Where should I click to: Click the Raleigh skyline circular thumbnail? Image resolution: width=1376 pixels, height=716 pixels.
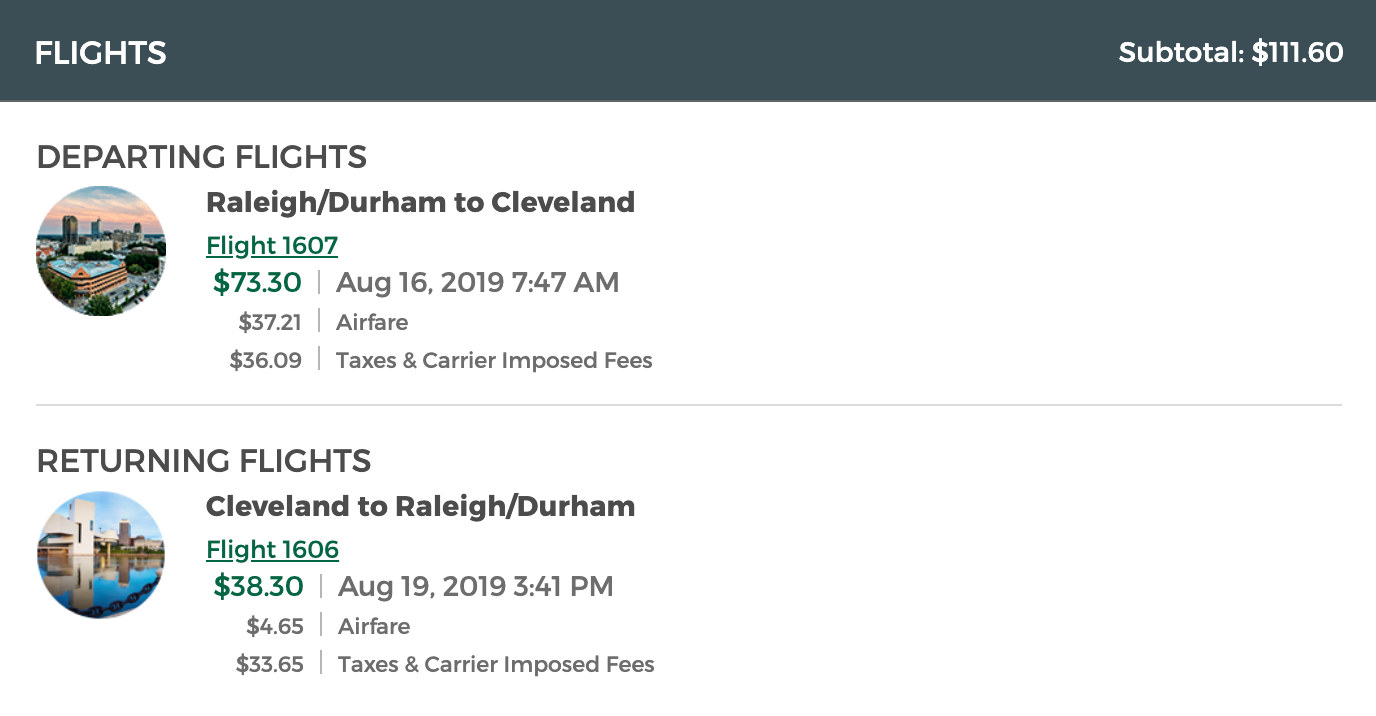pos(101,251)
